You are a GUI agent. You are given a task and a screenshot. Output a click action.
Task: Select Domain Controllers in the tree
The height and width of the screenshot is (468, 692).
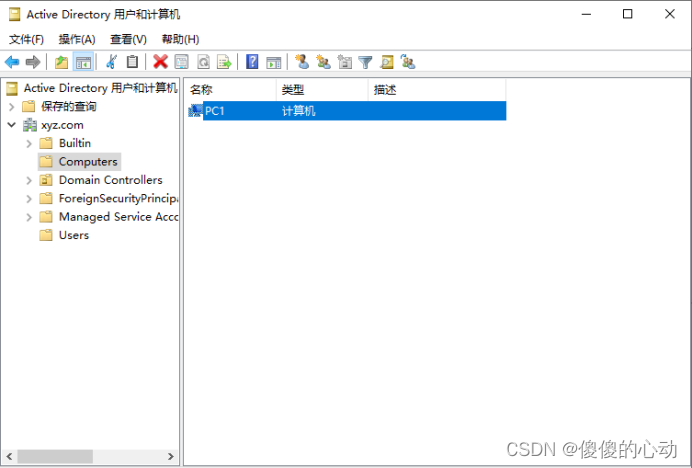click(x=110, y=180)
